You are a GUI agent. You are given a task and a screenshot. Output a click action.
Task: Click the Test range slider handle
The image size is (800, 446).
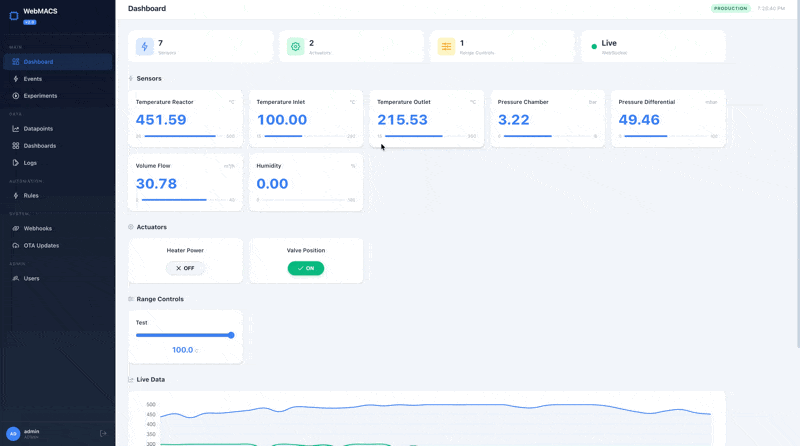(231, 335)
